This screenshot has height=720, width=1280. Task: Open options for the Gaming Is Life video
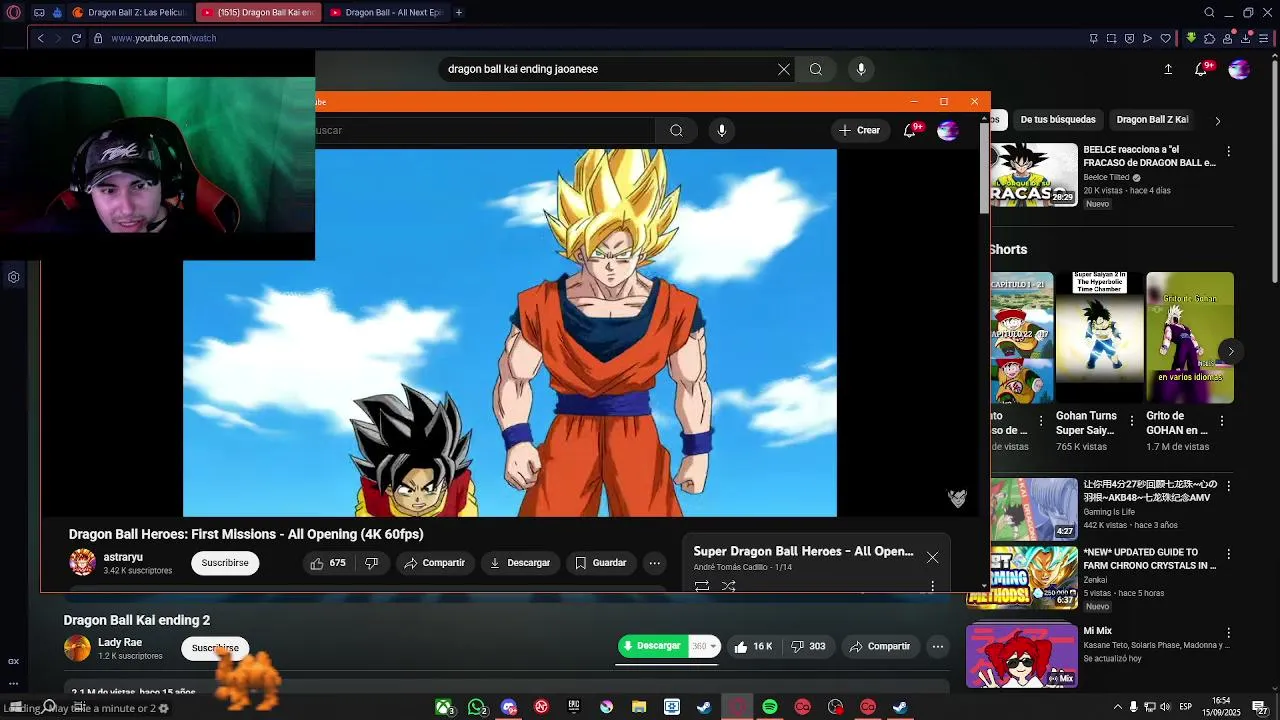[1229, 486]
